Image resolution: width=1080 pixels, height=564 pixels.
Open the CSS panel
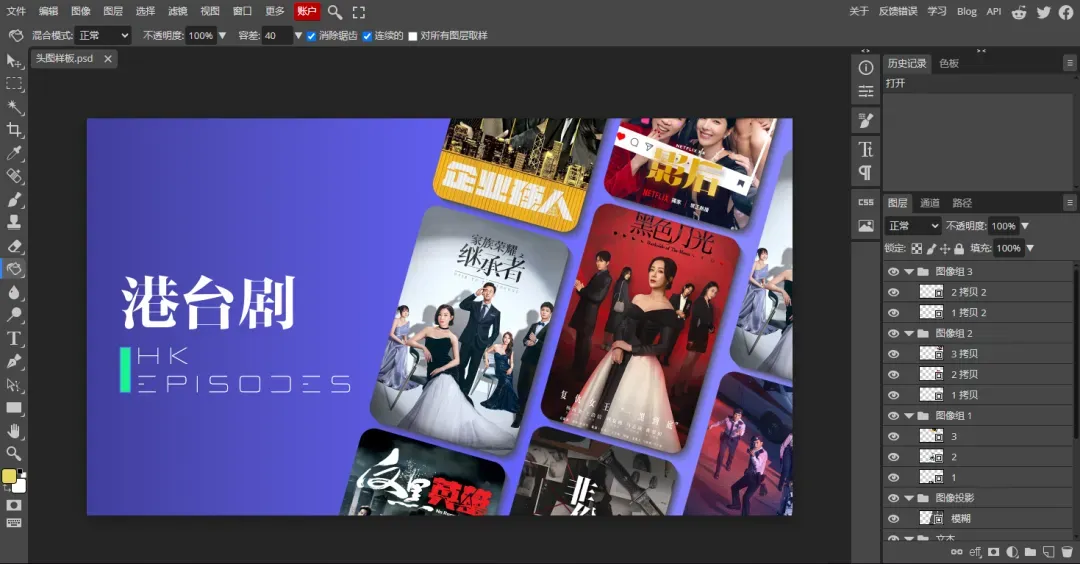(866, 202)
